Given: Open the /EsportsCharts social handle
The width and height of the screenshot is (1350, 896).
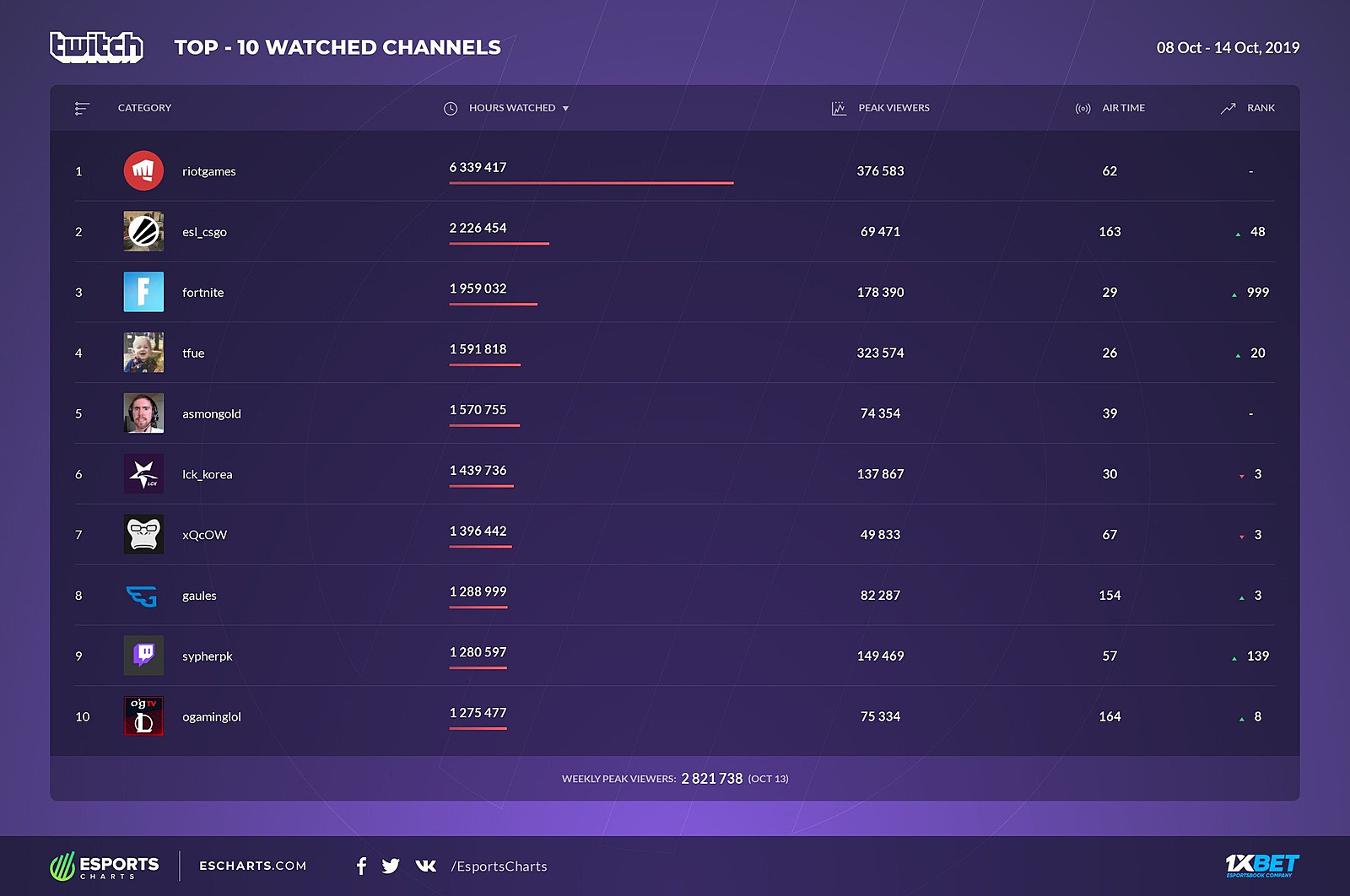Looking at the screenshot, I should pos(499,866).
